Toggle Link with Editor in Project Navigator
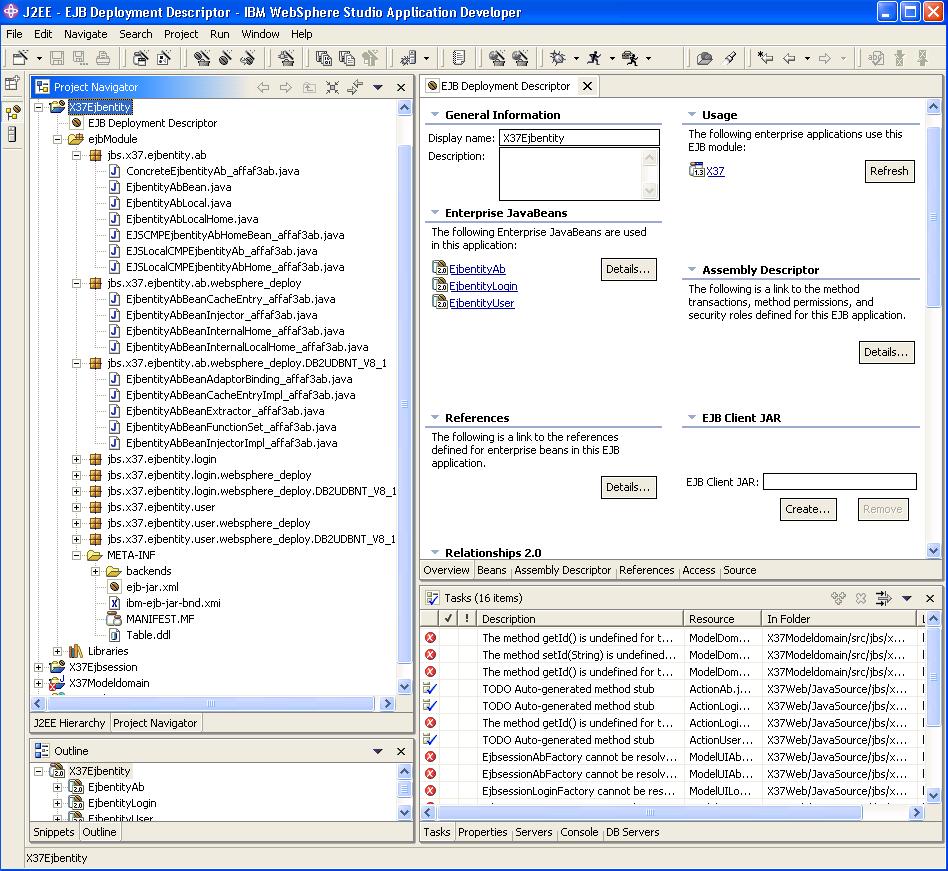 coord(355,87)
